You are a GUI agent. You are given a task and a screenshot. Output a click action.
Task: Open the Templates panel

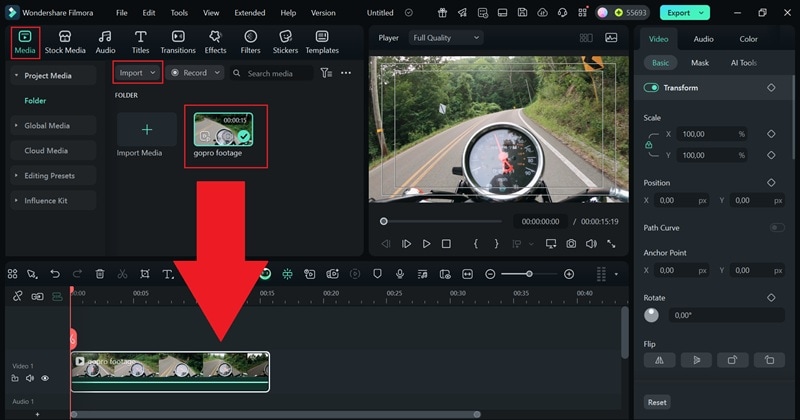322,42
